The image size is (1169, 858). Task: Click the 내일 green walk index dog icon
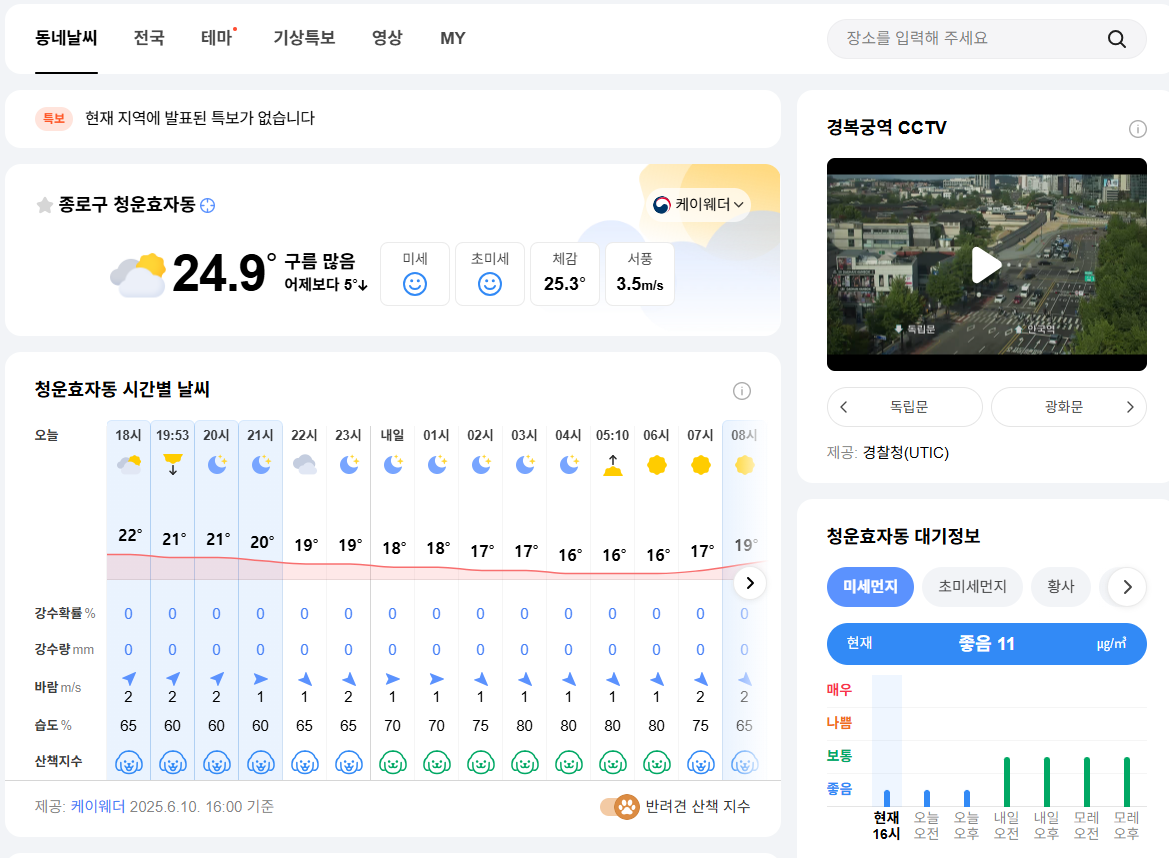click(x=392, y=763)
